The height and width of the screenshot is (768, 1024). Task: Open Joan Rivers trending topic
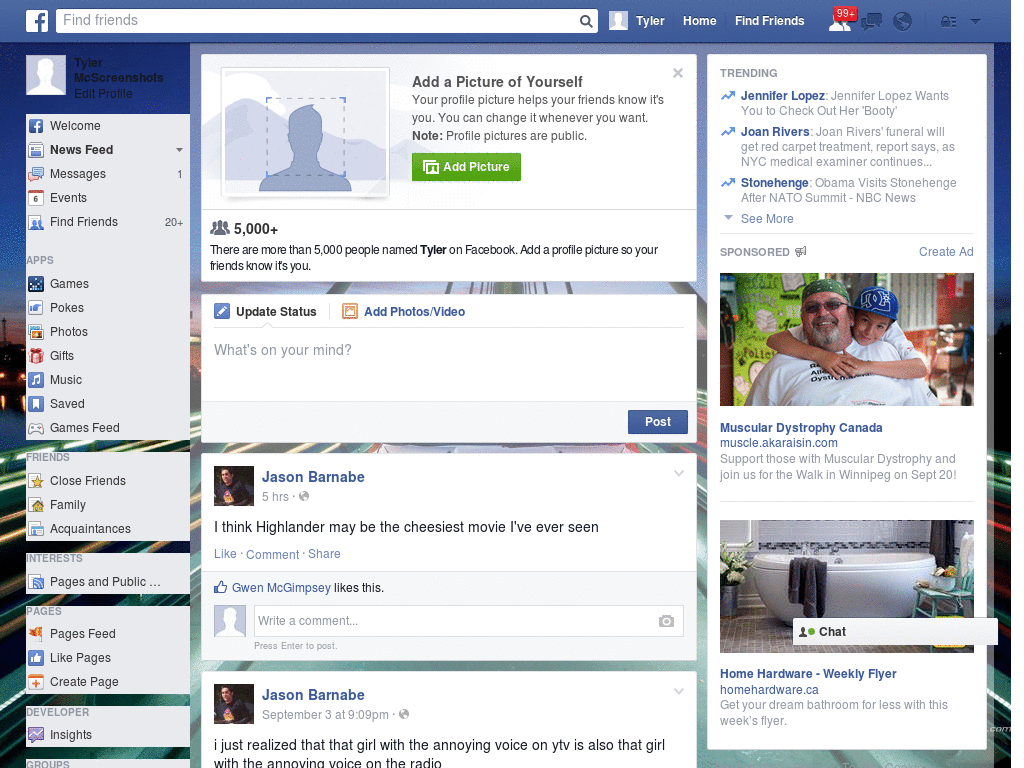[x=775, y=132]
